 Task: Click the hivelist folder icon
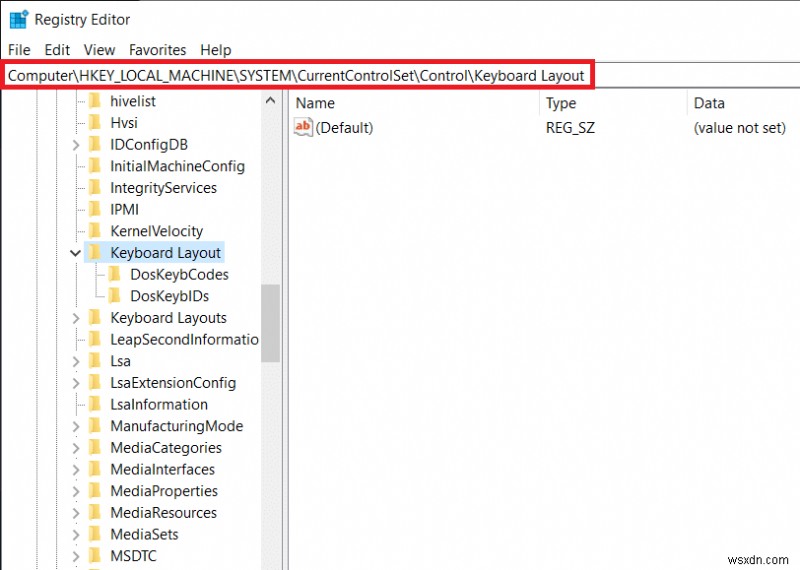click(95, 101)
